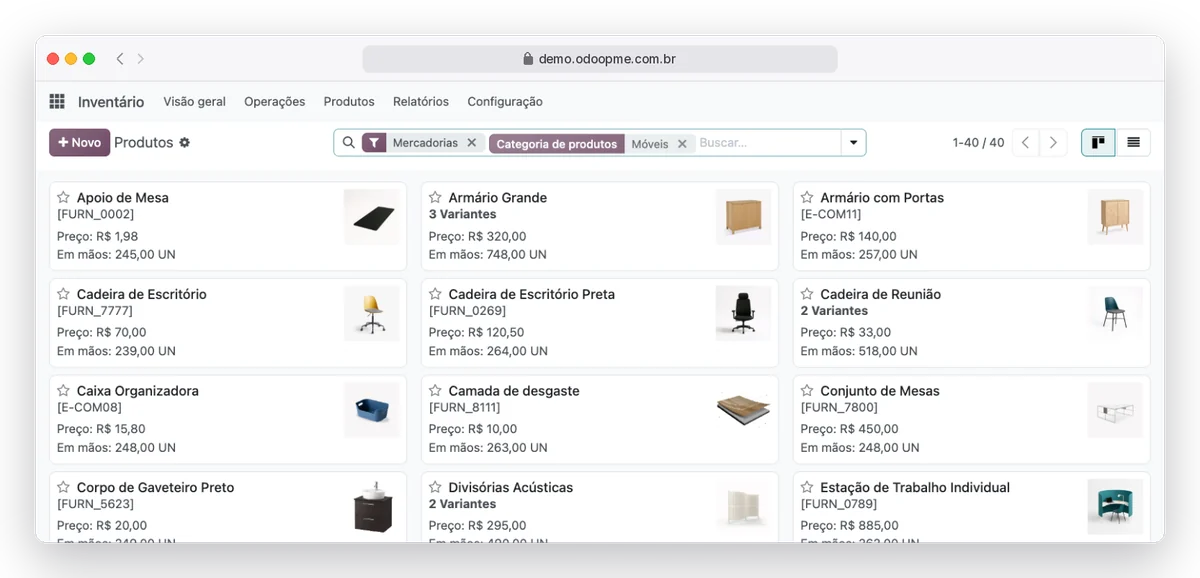Click the price R$ 320,00
This screenshot has height=578, width=1200.
[x=496, y=237]
